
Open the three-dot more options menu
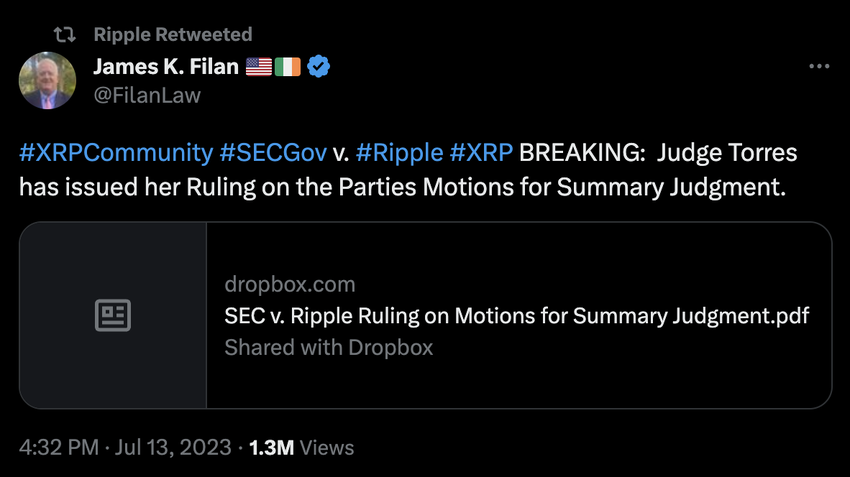point(819,66)
